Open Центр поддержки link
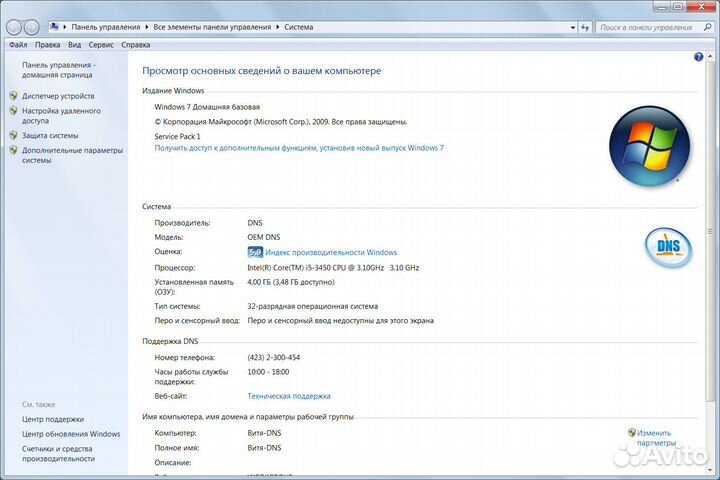The height and width of the screenshot is (480, 720). (53, 419)
